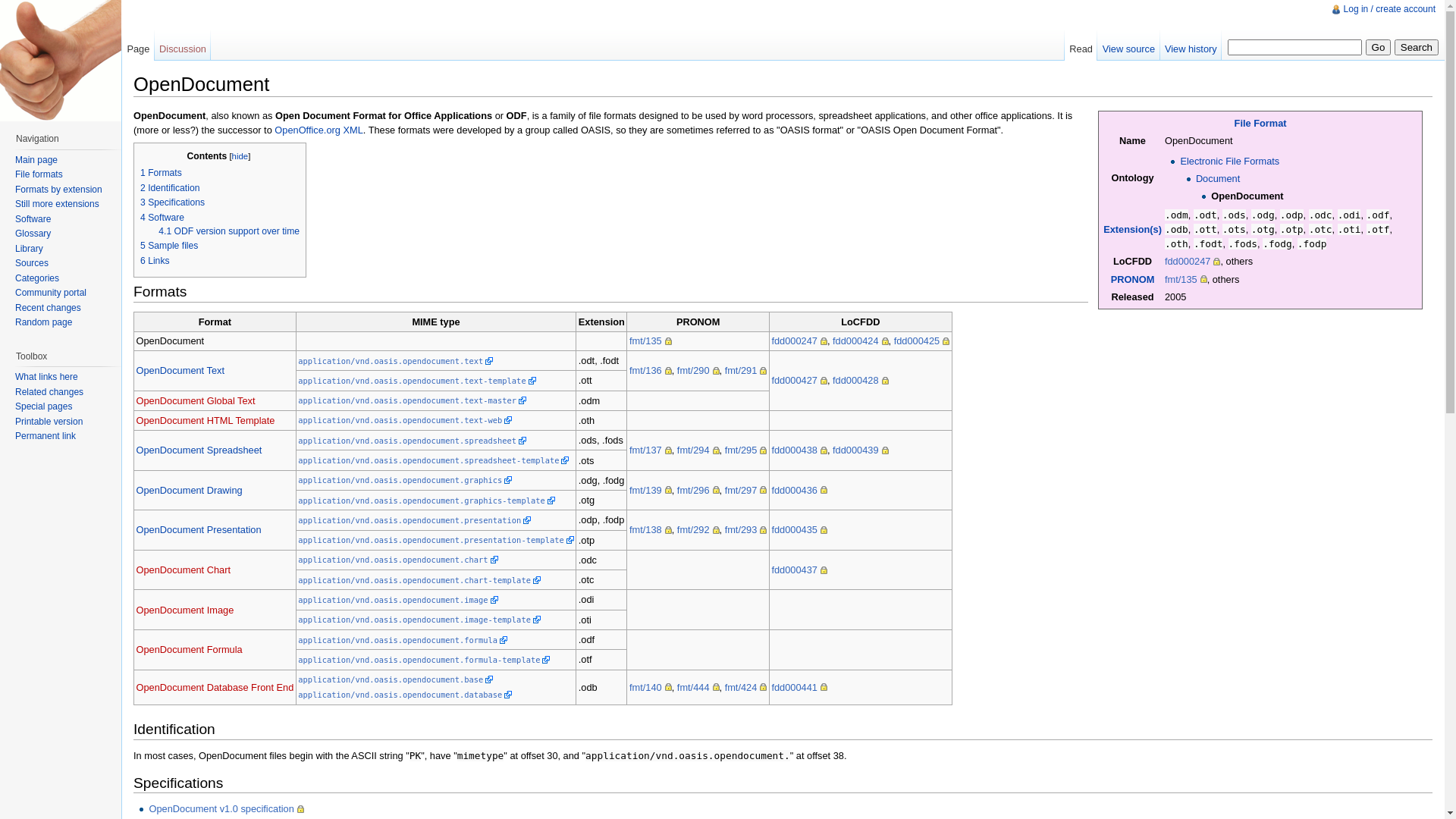Click lock icon next to infobox fdd000247
Screen dimensions: 1456x819
click(x=1216, y=262)
